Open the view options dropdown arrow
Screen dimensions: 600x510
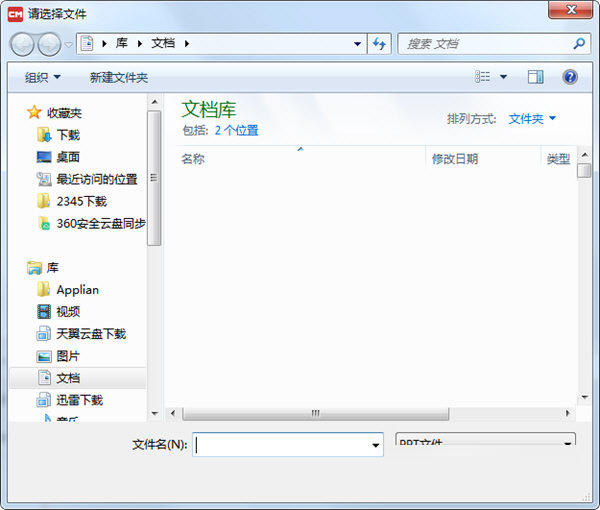point(504,77)
